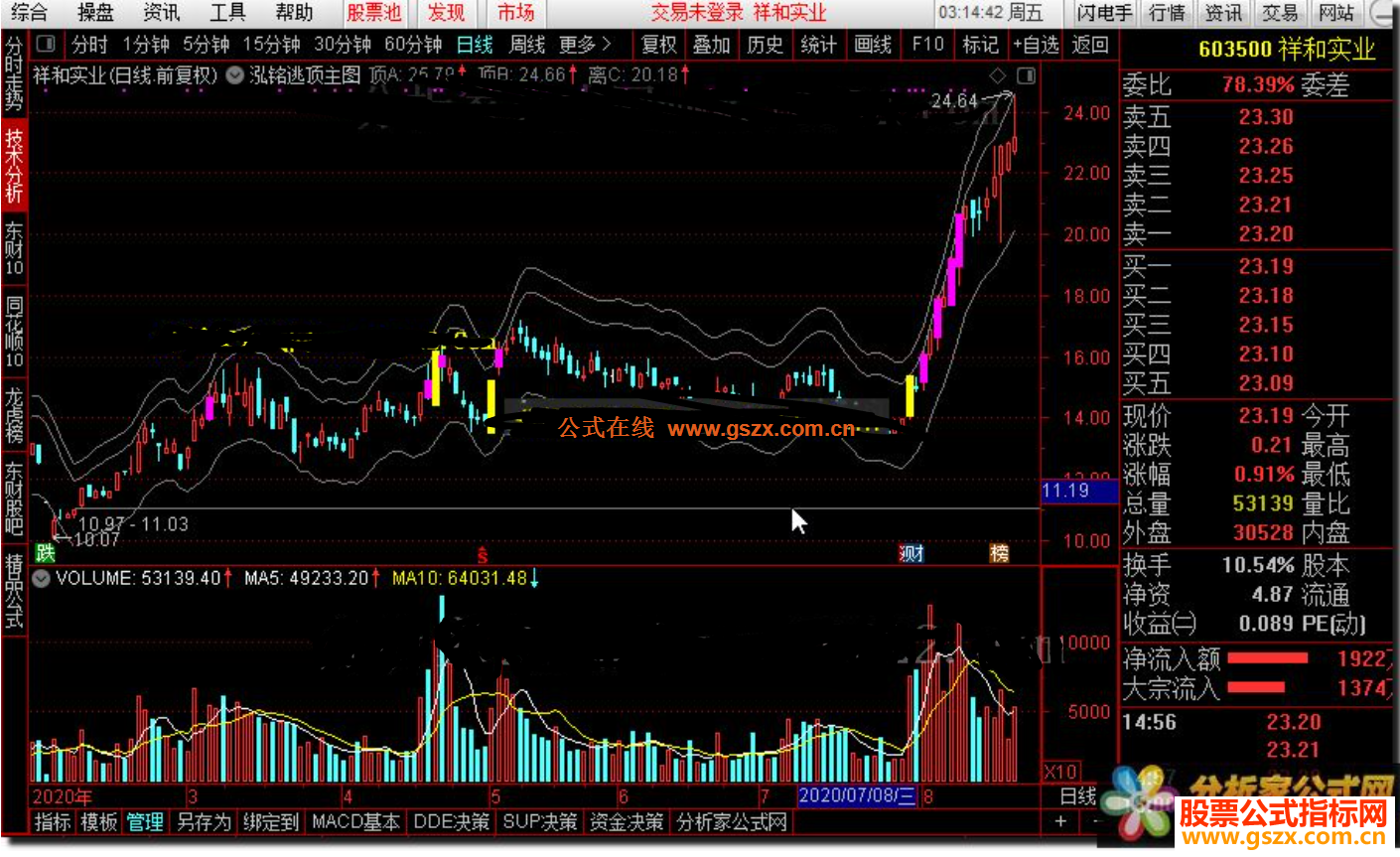Select 日线 chart period
This screenshot has width=1400, height=857.
tap(475, 45)
